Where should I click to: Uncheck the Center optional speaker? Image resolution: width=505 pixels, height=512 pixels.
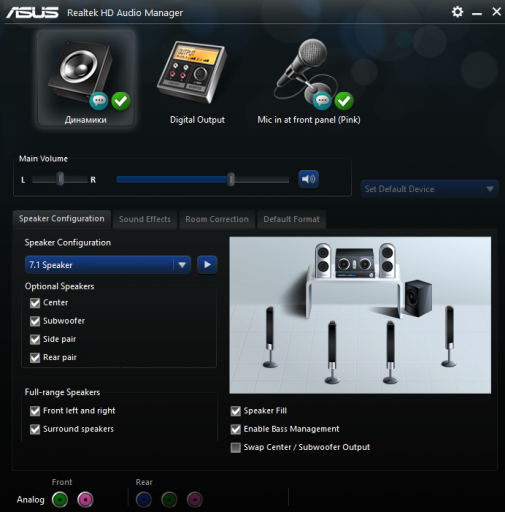pyautogui.click(x=35, y=303)
